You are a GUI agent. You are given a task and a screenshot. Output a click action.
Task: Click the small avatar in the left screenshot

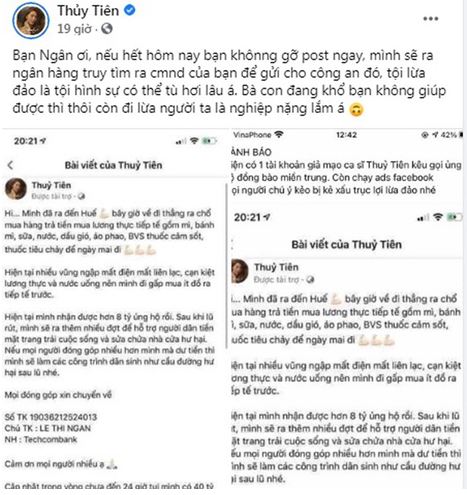click(16, 189)
